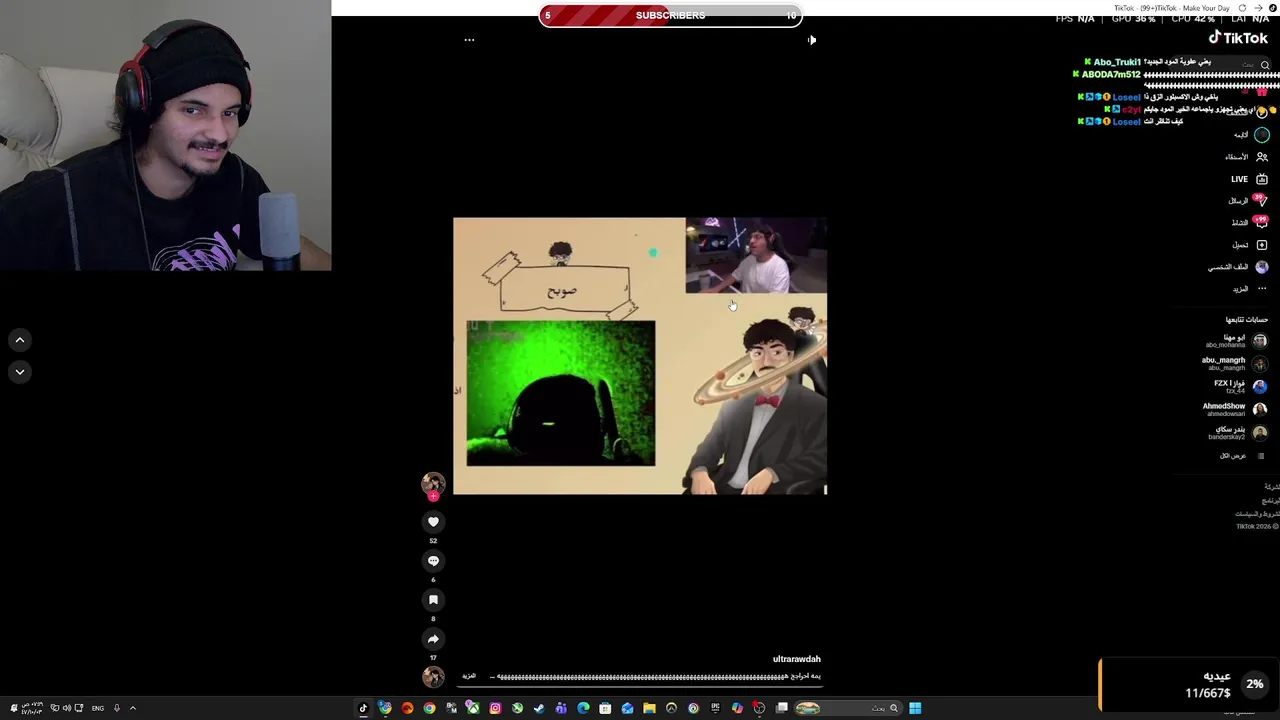This screenshot has width=1280, height=720.
Task: Click the Windows Start button
Action: [x=915, y=708]
